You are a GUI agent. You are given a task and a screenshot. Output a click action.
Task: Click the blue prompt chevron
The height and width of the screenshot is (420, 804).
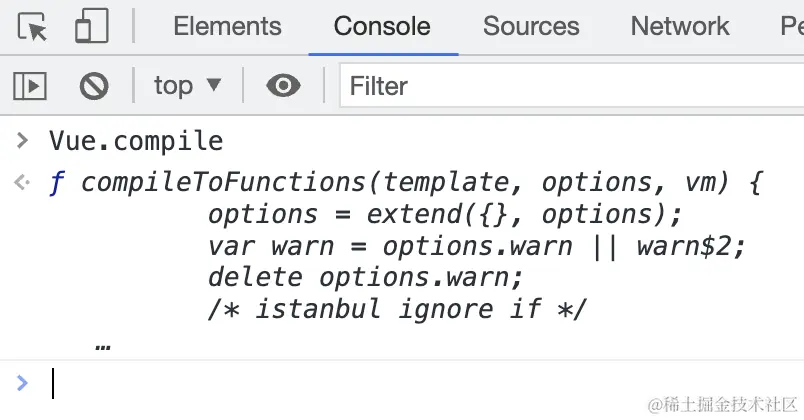tap(22, 383)
